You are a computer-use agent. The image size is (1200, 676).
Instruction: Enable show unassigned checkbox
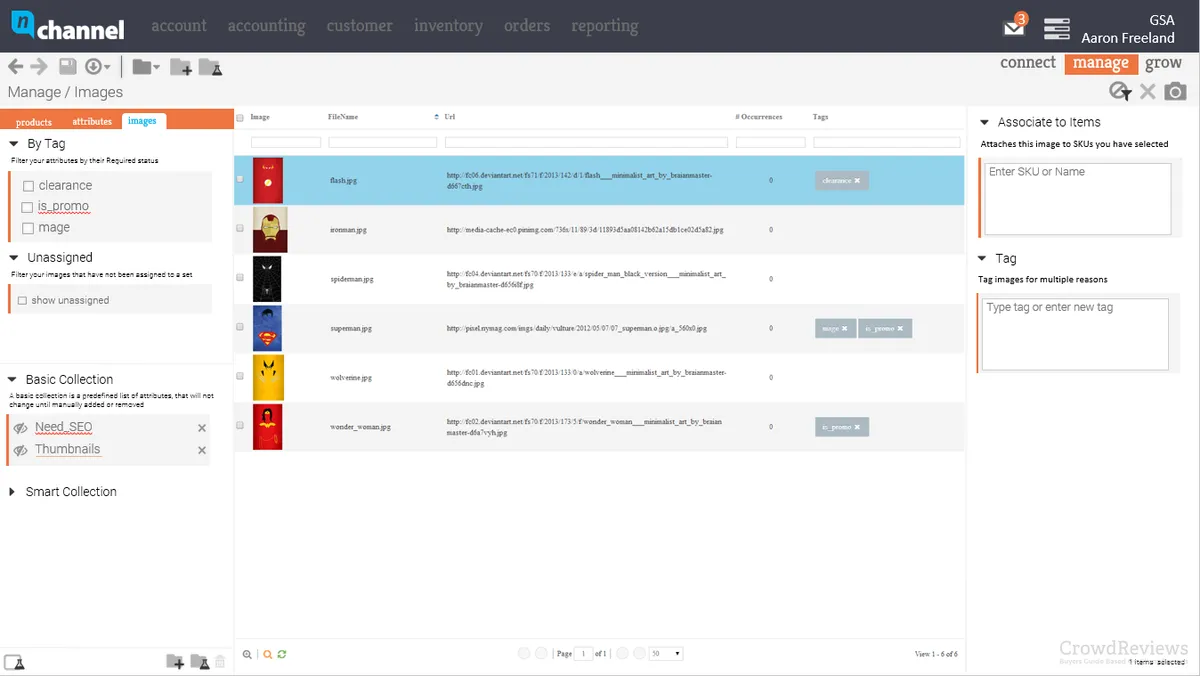tap(23, 300)
